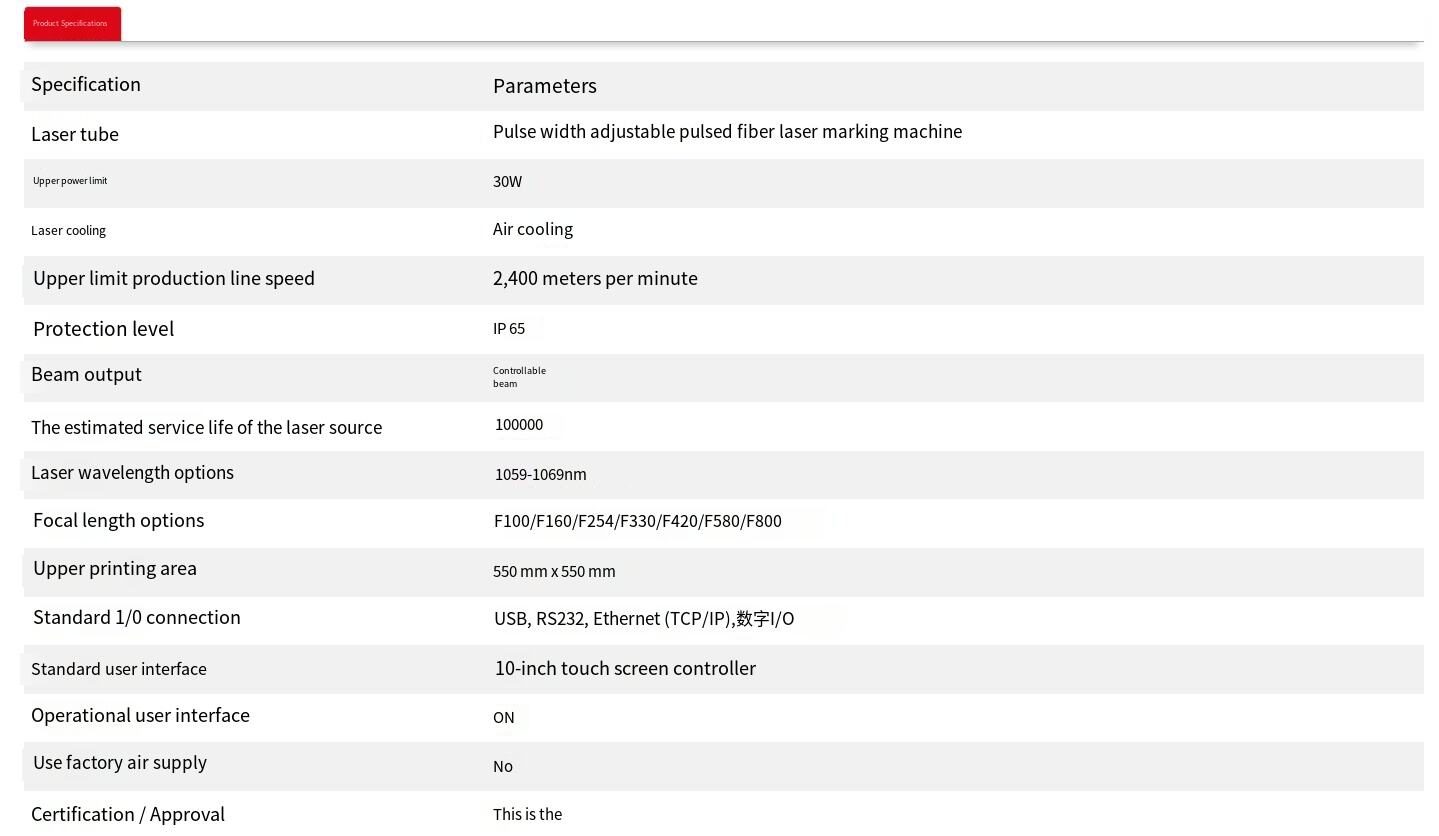Select the 100000 service life value
Screen dimensions: 1439x836
pyautogui.click(x=519, y=425)
